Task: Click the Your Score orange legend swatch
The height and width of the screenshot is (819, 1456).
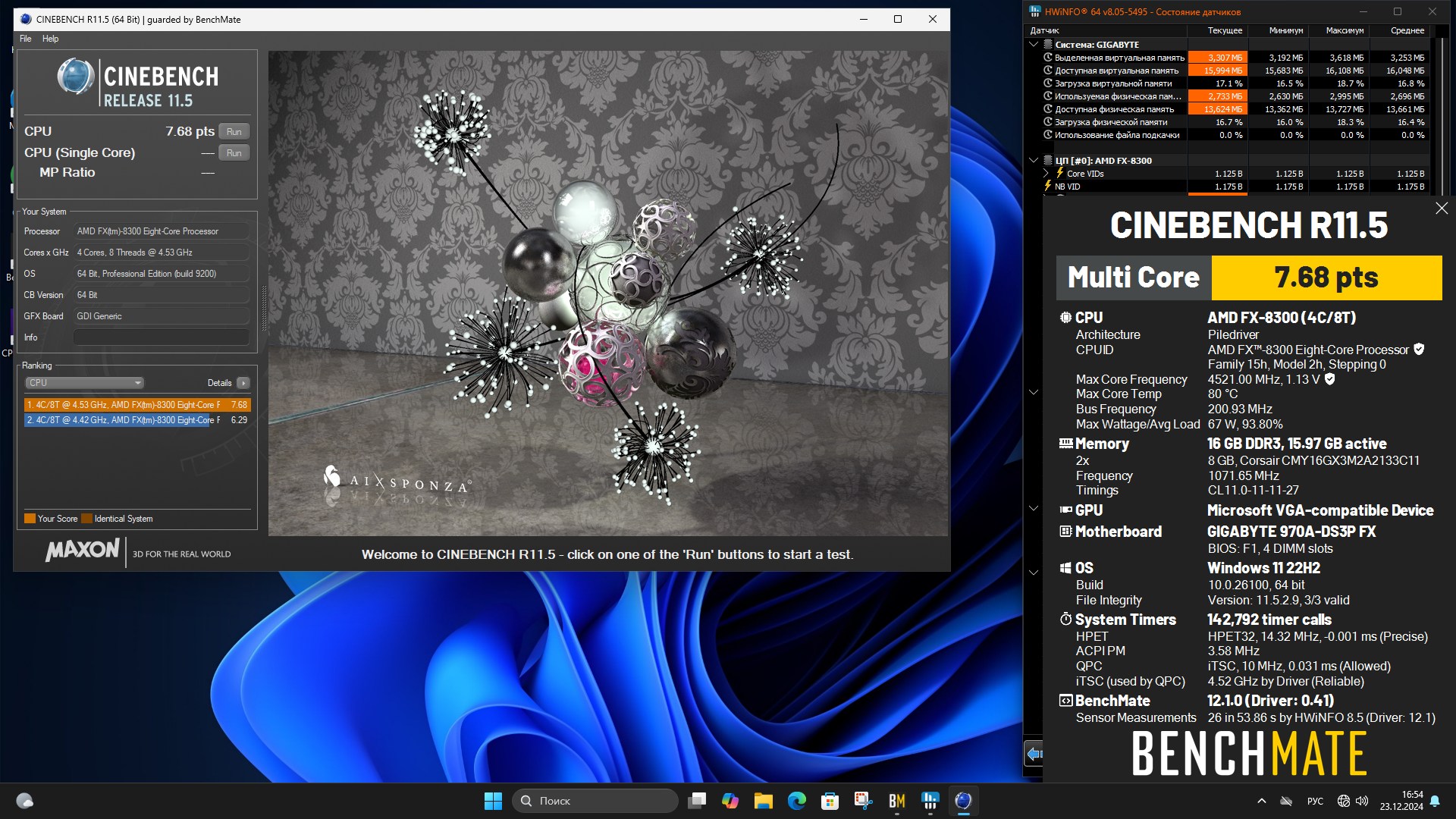Action: (30, 519)
